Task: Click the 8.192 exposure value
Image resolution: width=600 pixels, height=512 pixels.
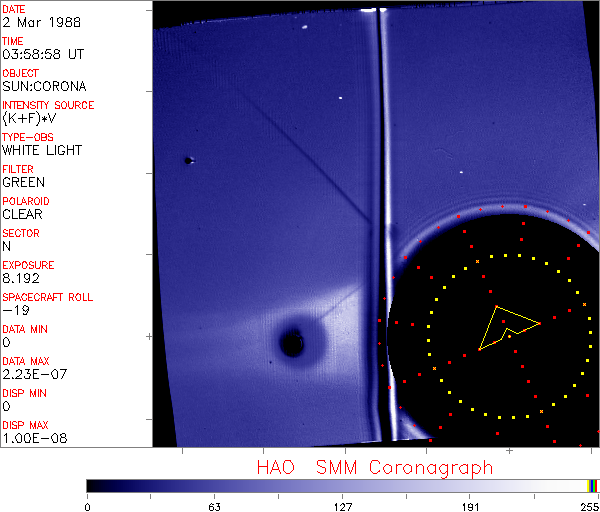Action: coord(20,278)
